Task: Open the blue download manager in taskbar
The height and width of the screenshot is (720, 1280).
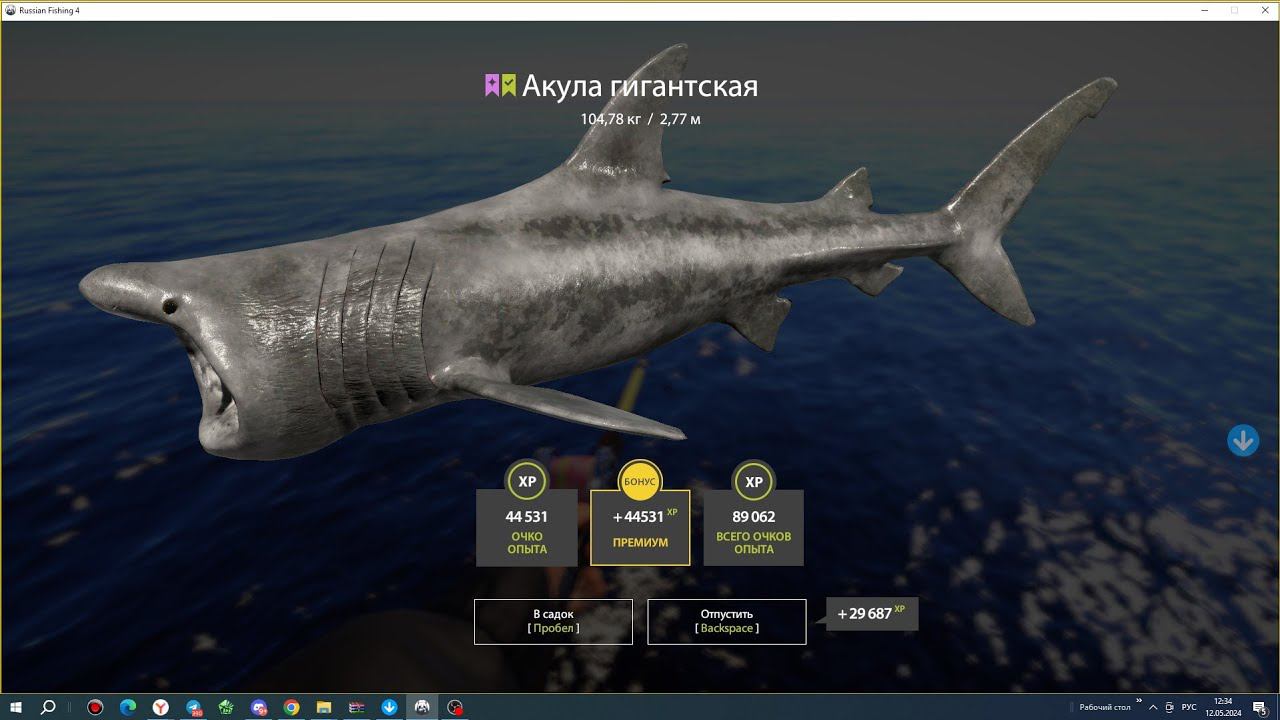Action: click(389, 707)
